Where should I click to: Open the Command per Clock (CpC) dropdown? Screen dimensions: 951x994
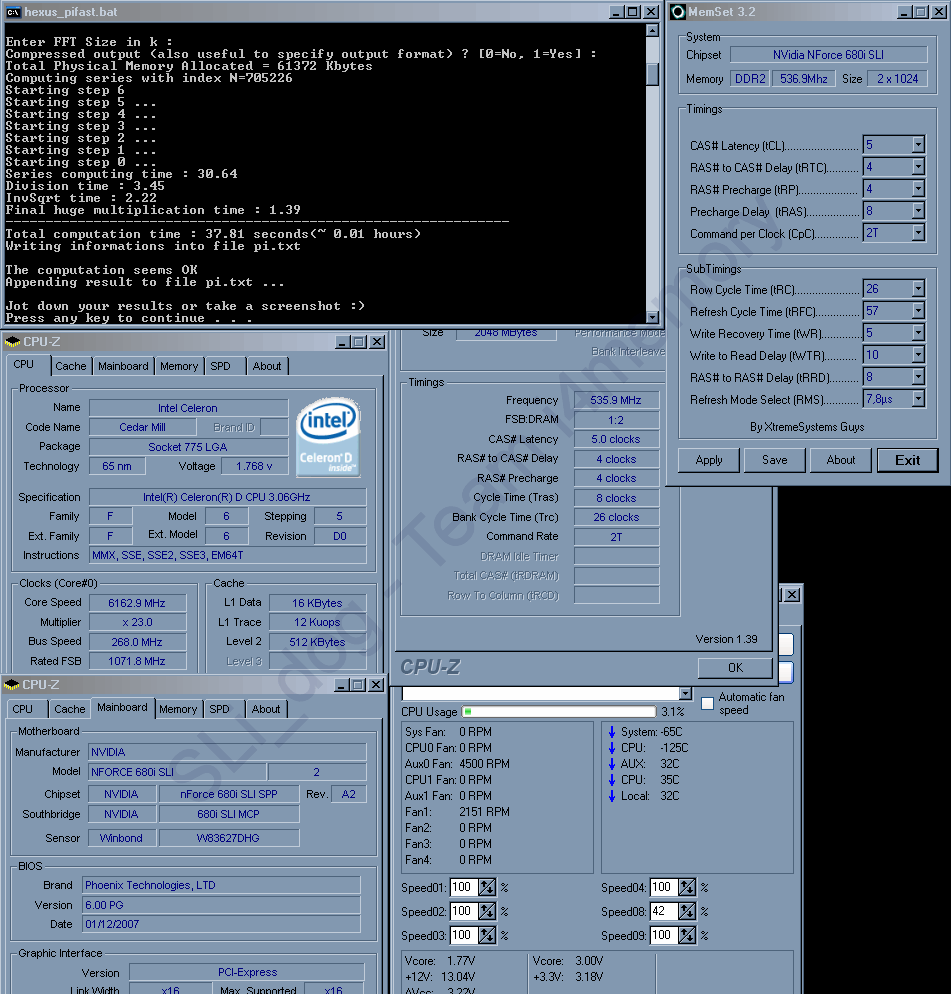(x=918, y=233)
